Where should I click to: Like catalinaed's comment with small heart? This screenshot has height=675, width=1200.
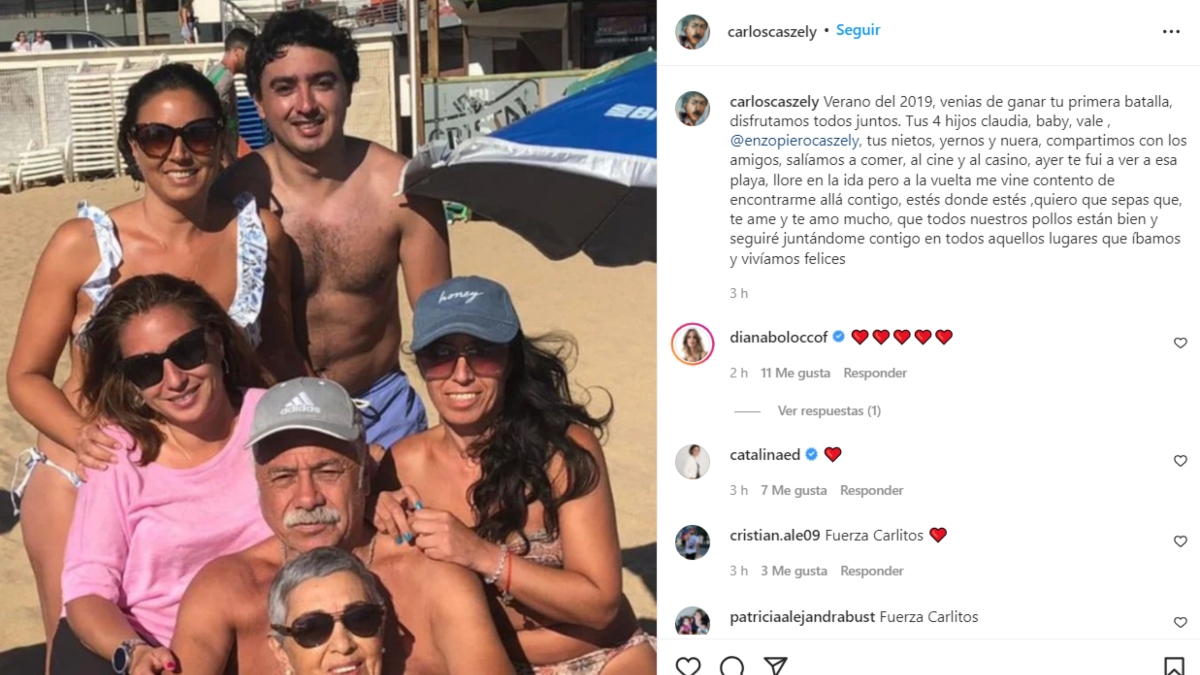point(1180,461)
